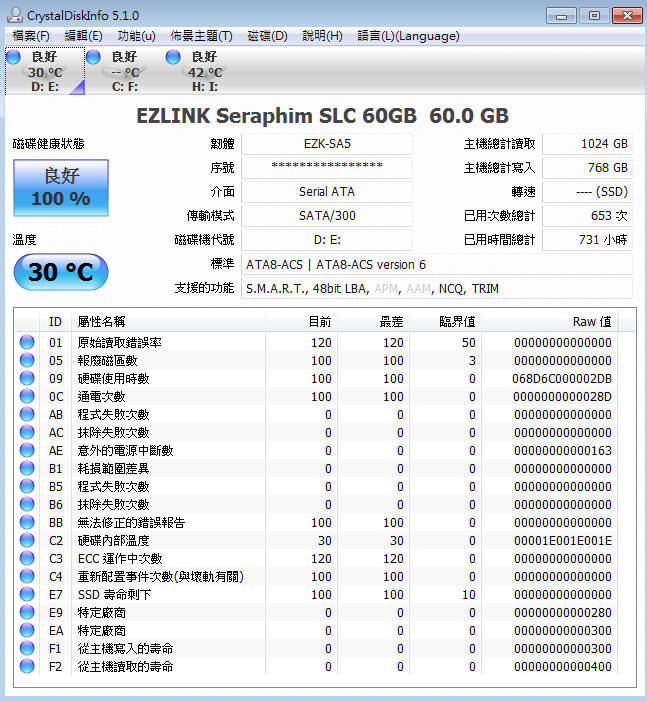Open the 佈景主題(T) menu

[x=201, y=36]
